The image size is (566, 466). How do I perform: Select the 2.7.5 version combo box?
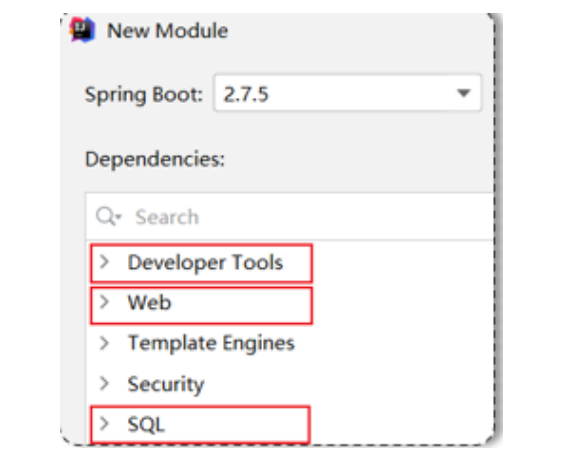[x=347, y=93]
